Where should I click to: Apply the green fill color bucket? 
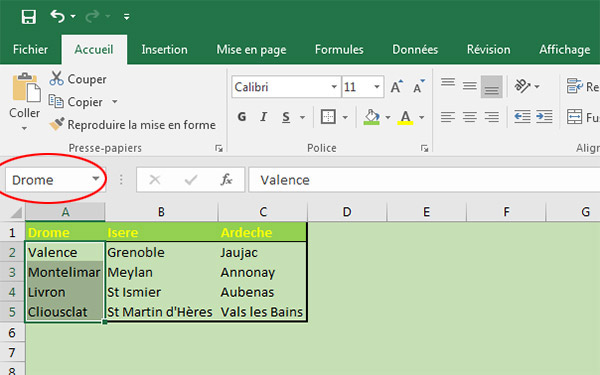(372, 117)
